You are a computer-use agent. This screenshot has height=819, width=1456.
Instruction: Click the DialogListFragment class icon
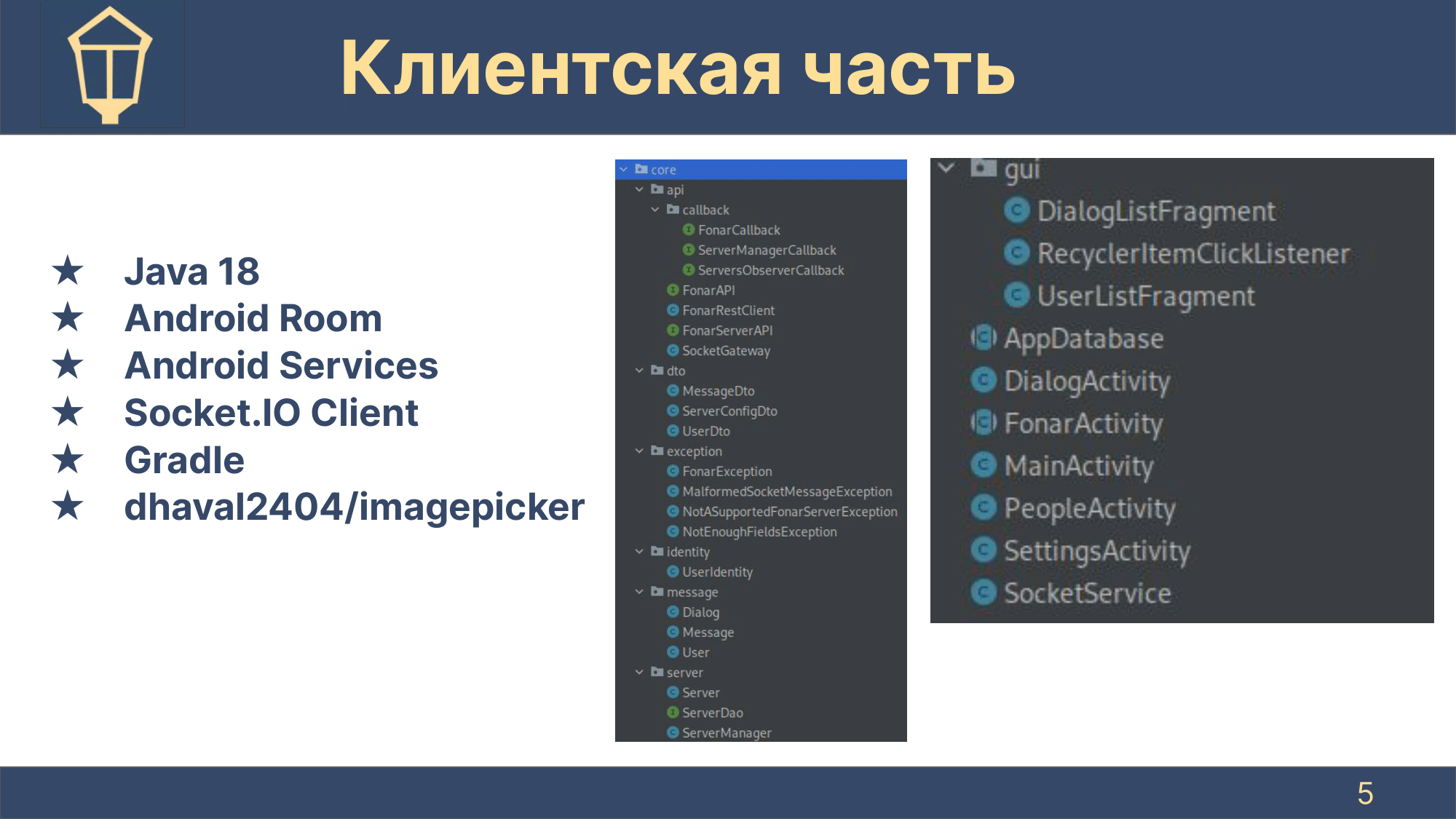point(1016,211)
